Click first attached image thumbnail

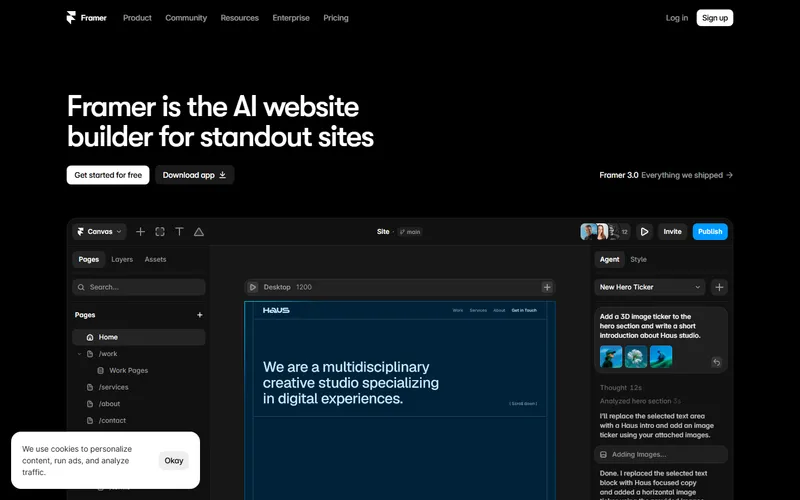pyautogui.click(x=611, y=357)
